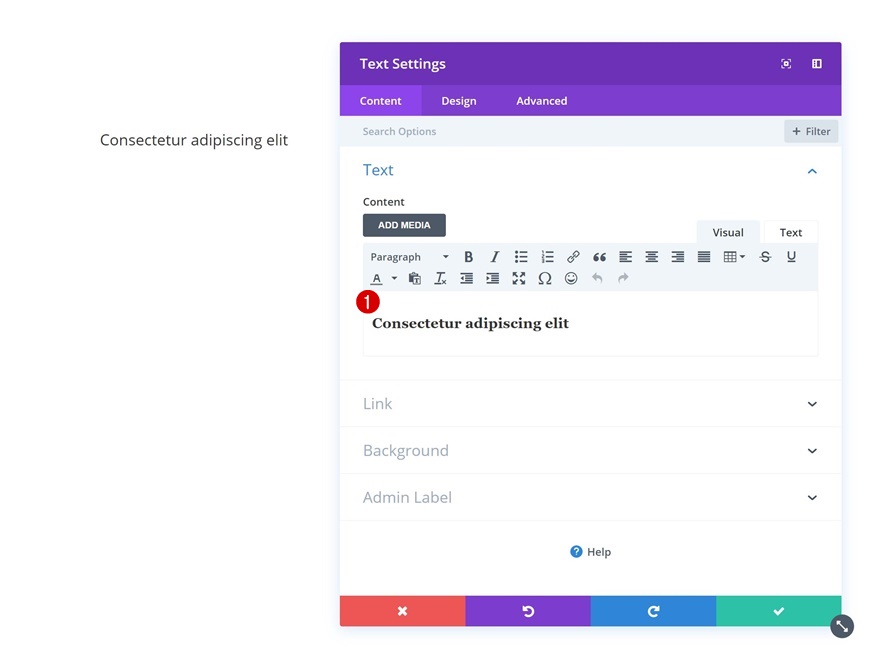Viewport: 880px width, 671px height.
Task: Apply blockquote formatting
Action: click(599, 257)
